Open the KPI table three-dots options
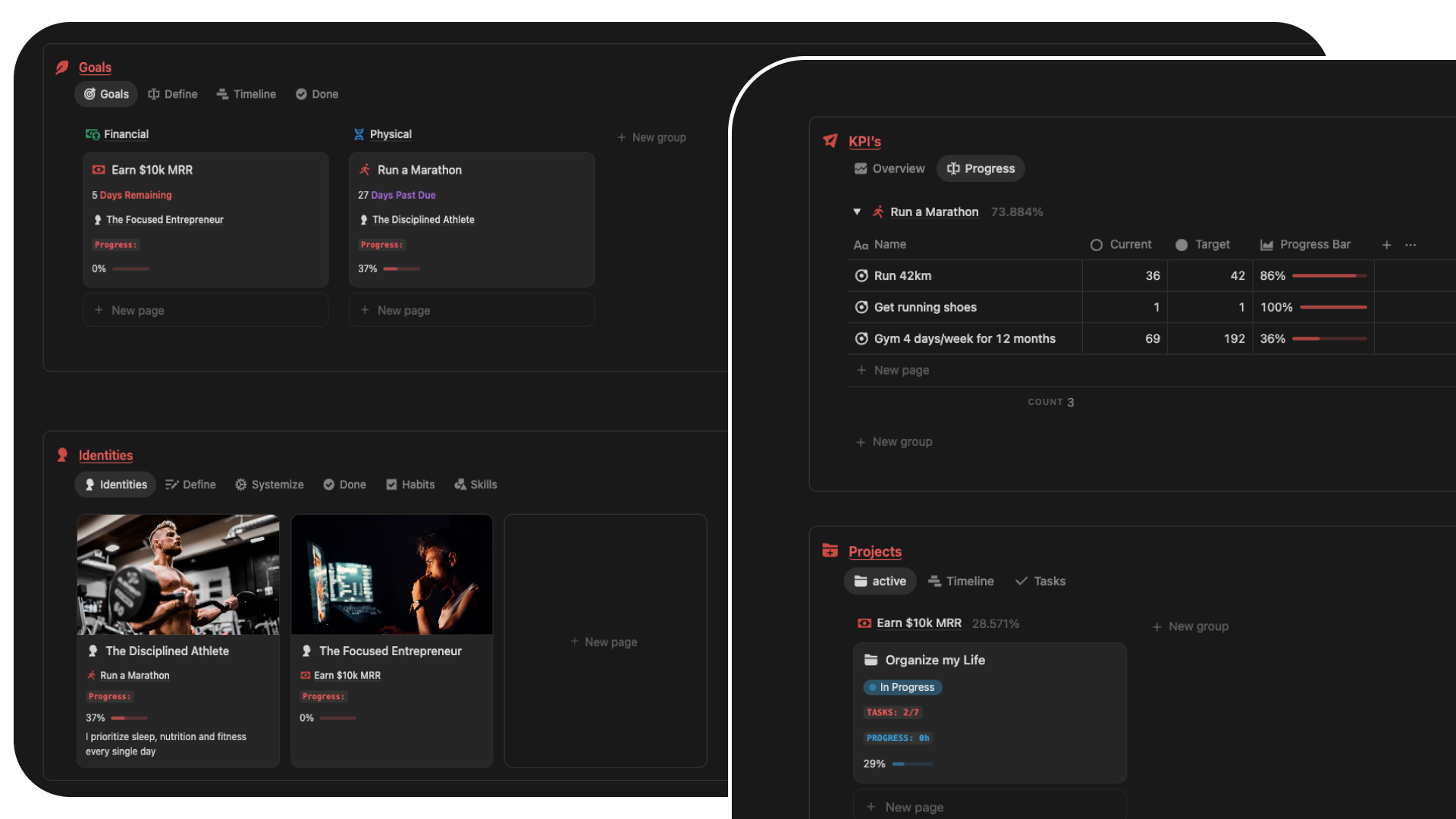The height and width of the screenshot is (819, 1456). [1410, 245]
